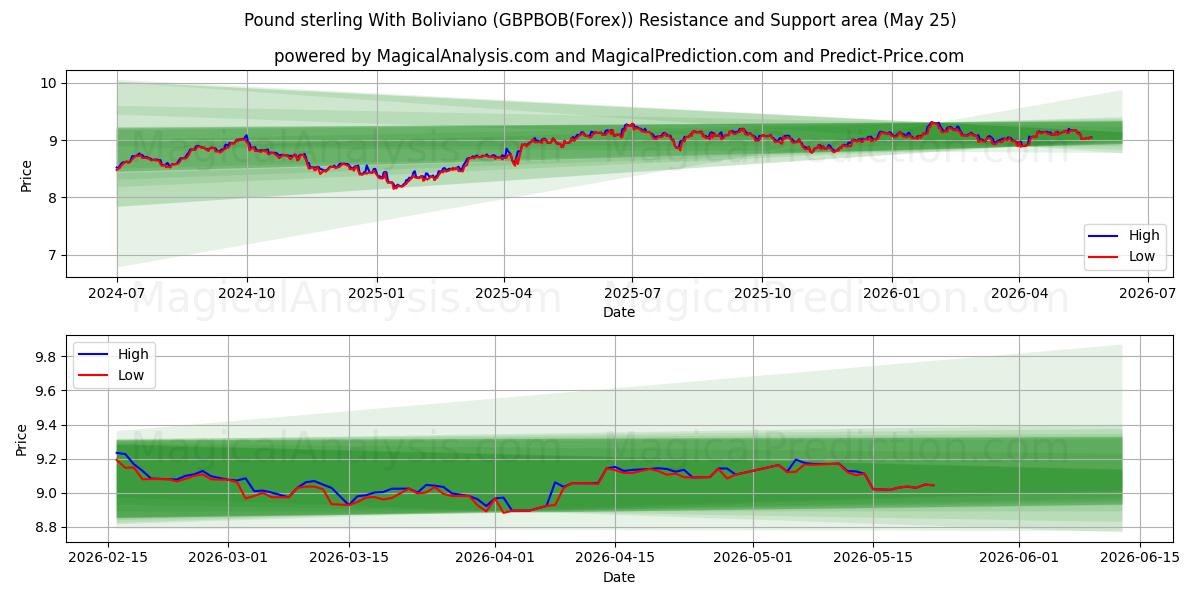Image resolution: width=1200 pixels, height=600 pixels.
Task: Click the '2026-02-15' lower x-axis label
Action: click(108, 559)
